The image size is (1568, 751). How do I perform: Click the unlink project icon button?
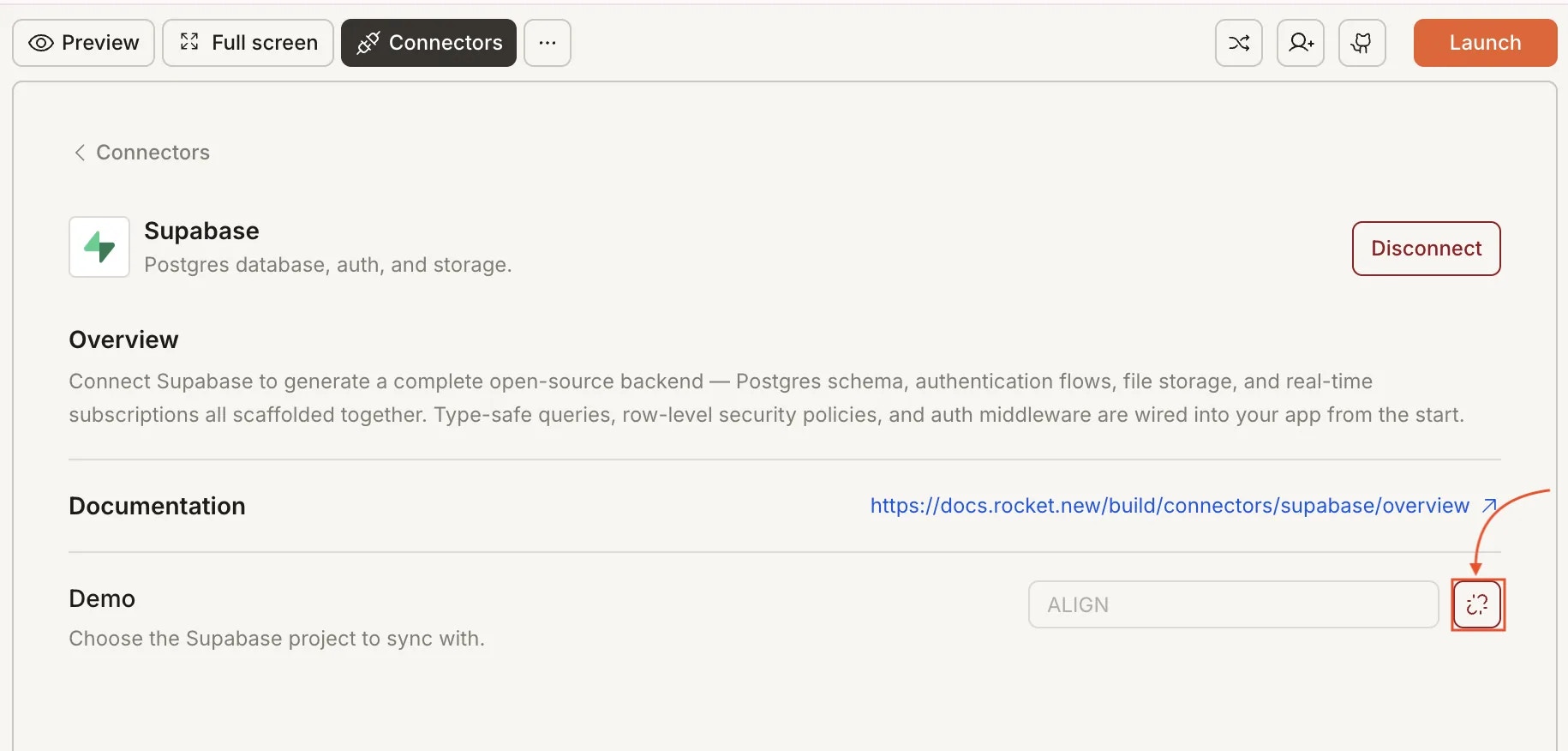click(1477, 604)
